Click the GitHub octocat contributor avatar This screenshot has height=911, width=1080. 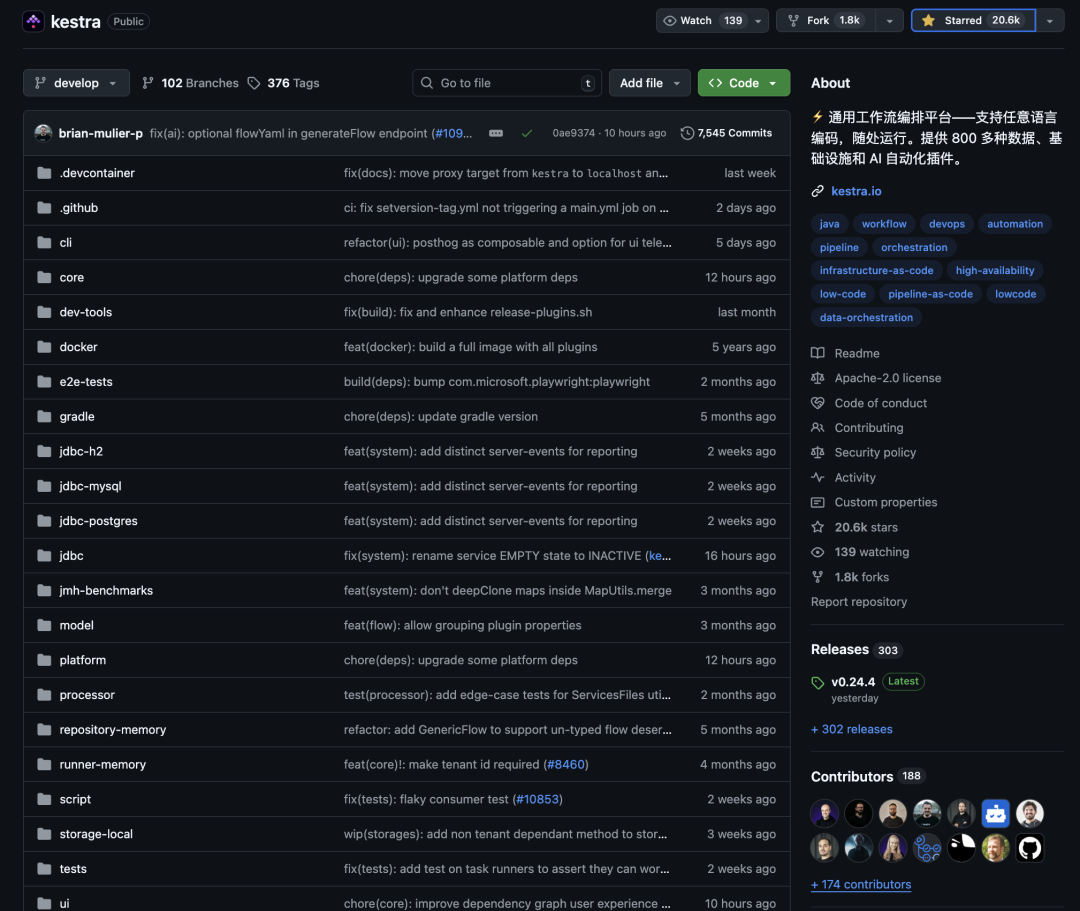click(x=1030, y=848)
